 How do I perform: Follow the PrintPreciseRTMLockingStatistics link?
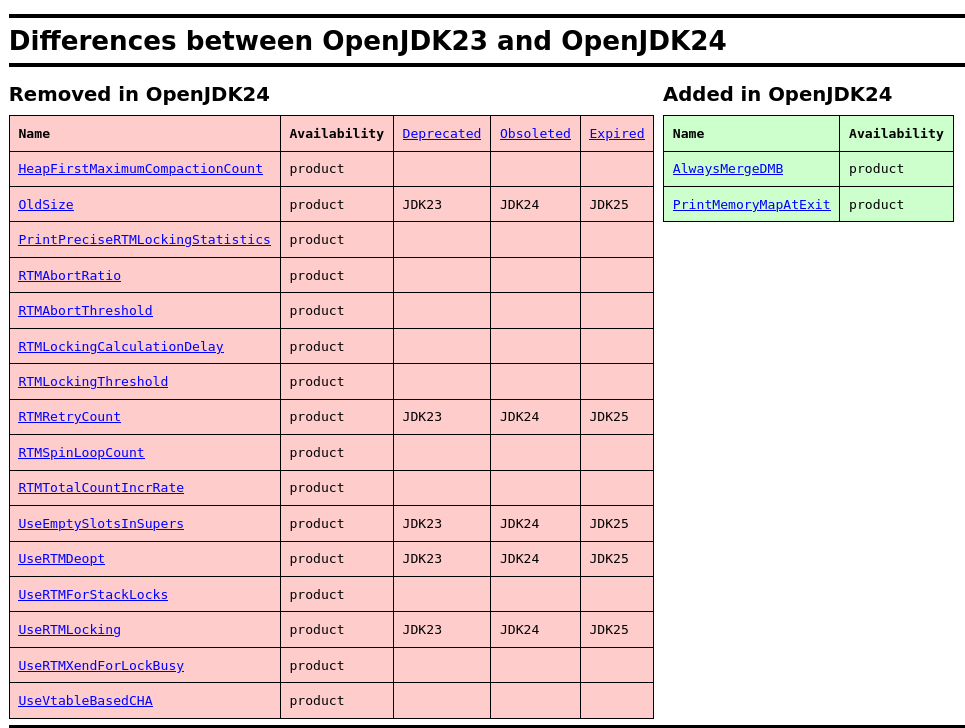[145, 239]
